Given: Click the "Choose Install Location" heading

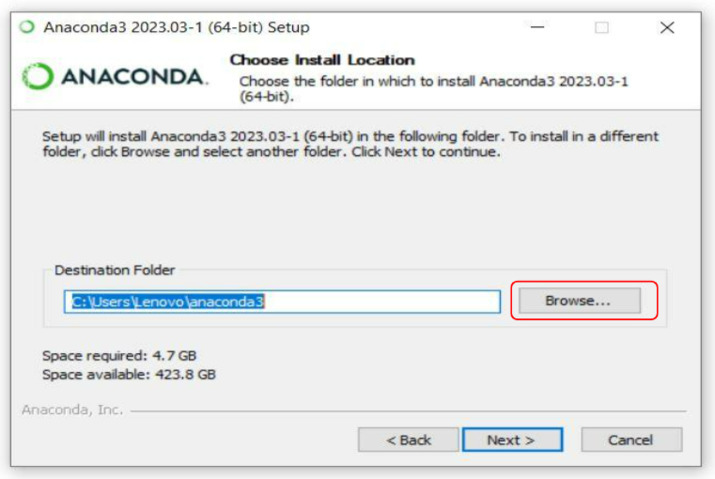Looking at the screenshot, I should (x=322, y=60).
